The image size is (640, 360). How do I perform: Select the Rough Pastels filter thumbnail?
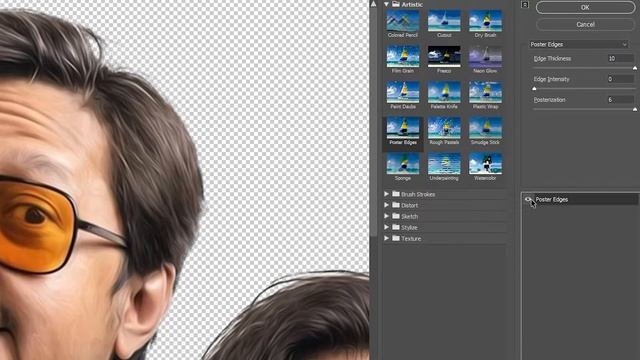444,128
